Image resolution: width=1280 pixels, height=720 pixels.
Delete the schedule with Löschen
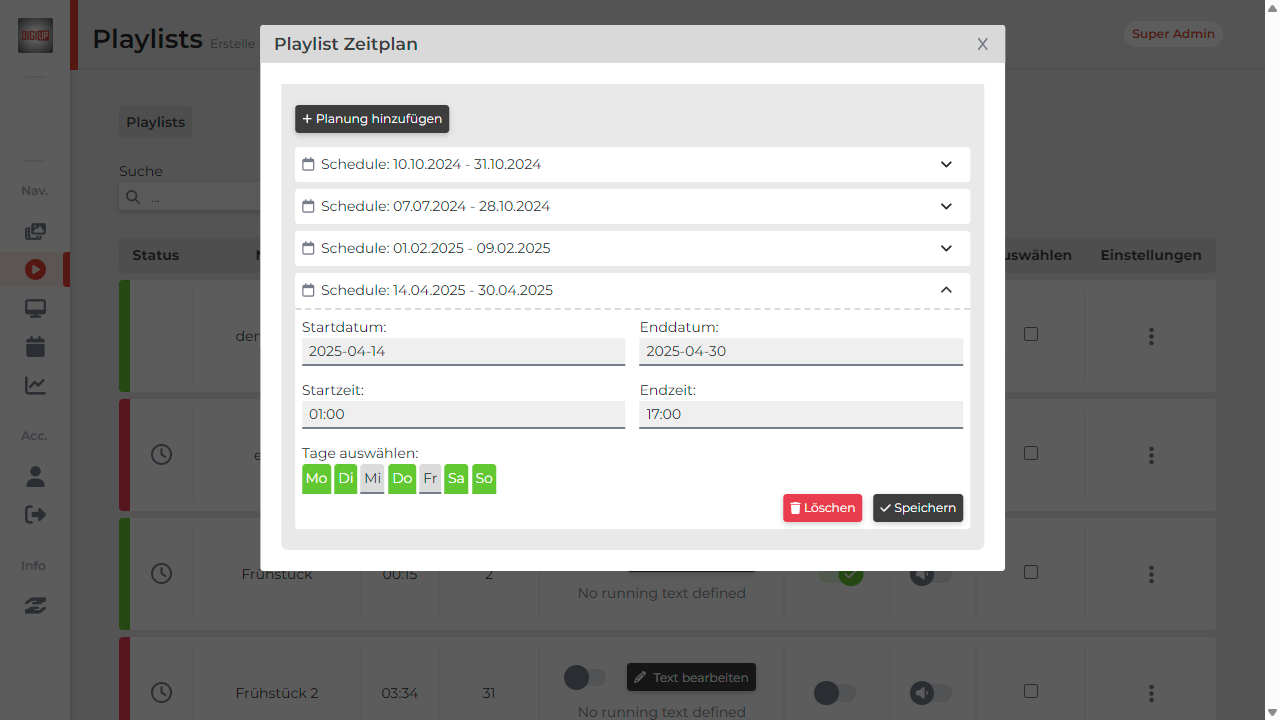click(x=822, y=508)
